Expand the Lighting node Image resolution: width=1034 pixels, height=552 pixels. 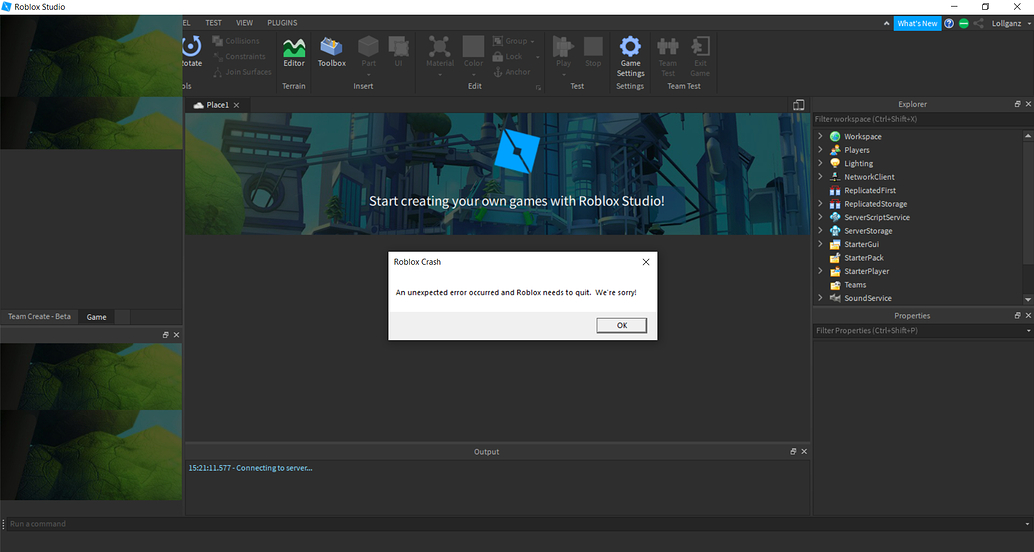820,164
